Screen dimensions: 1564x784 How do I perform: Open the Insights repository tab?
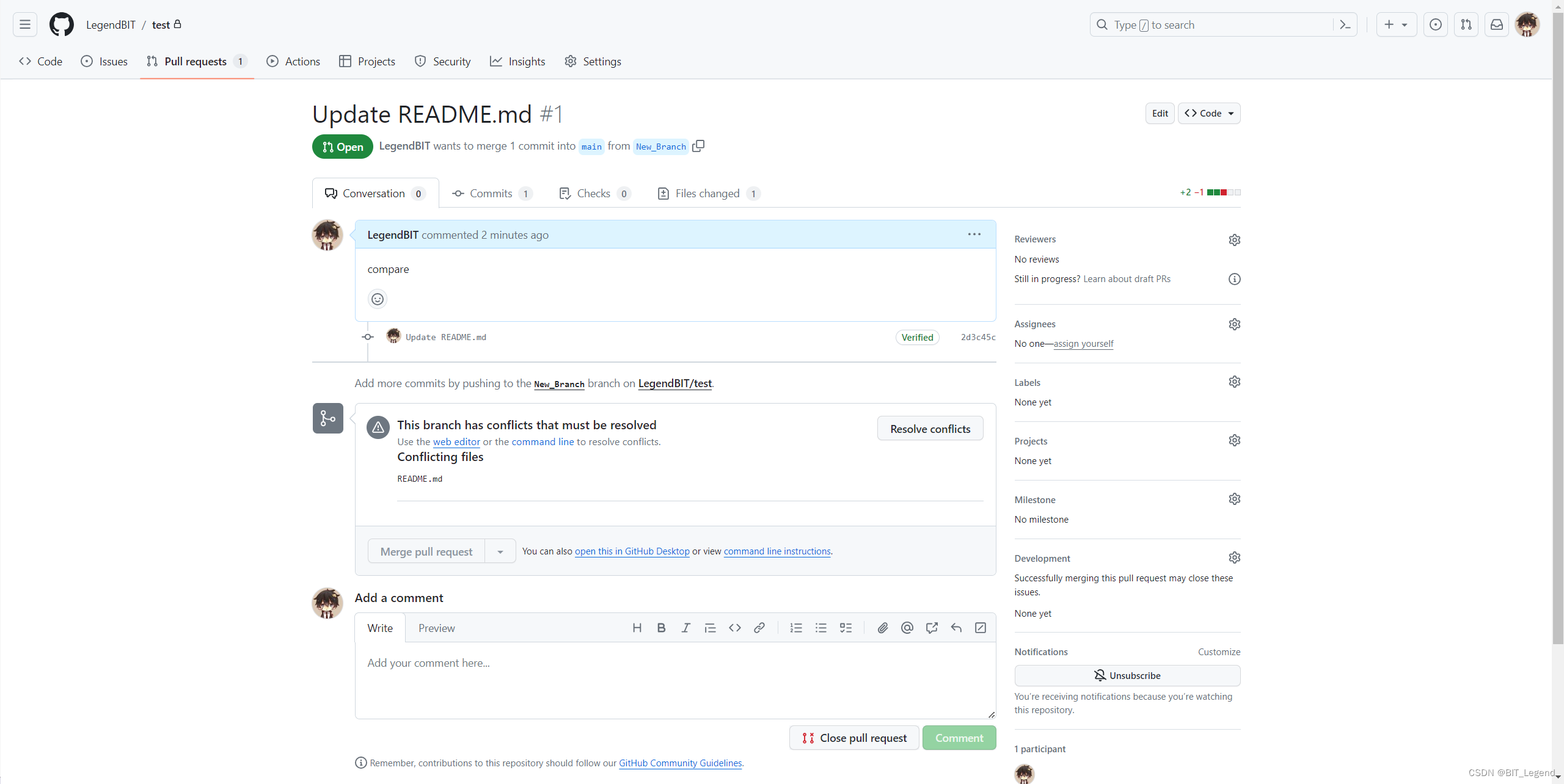[x=517, y=61]
